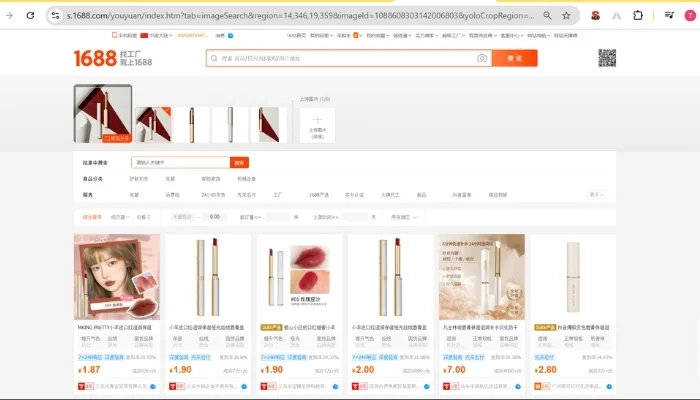
Task: Open the grey A browser extension
Action: [x=617, y=16]
